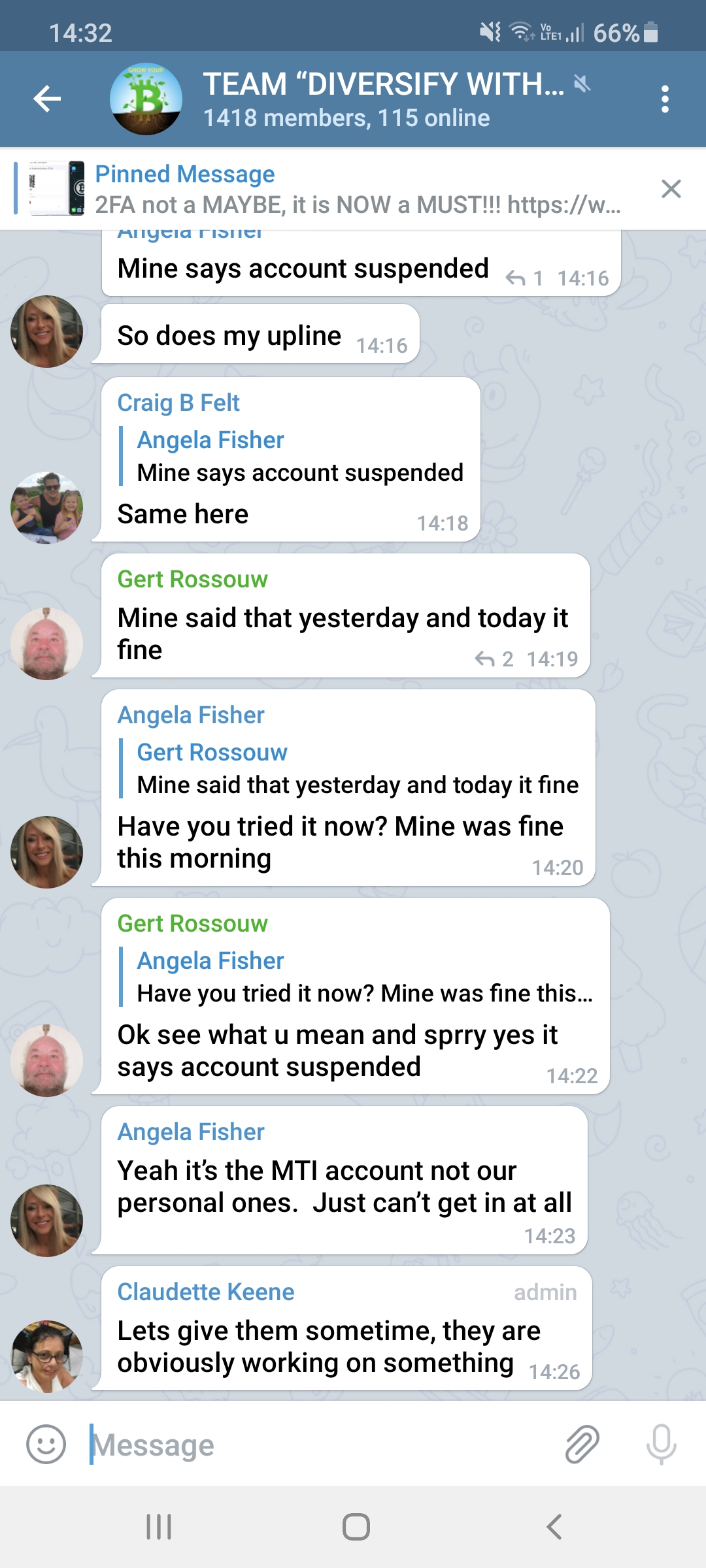The image size is (706, 1568).
Task: View the 2 replies on Gert's message
Action: click(x=494, y=659)
